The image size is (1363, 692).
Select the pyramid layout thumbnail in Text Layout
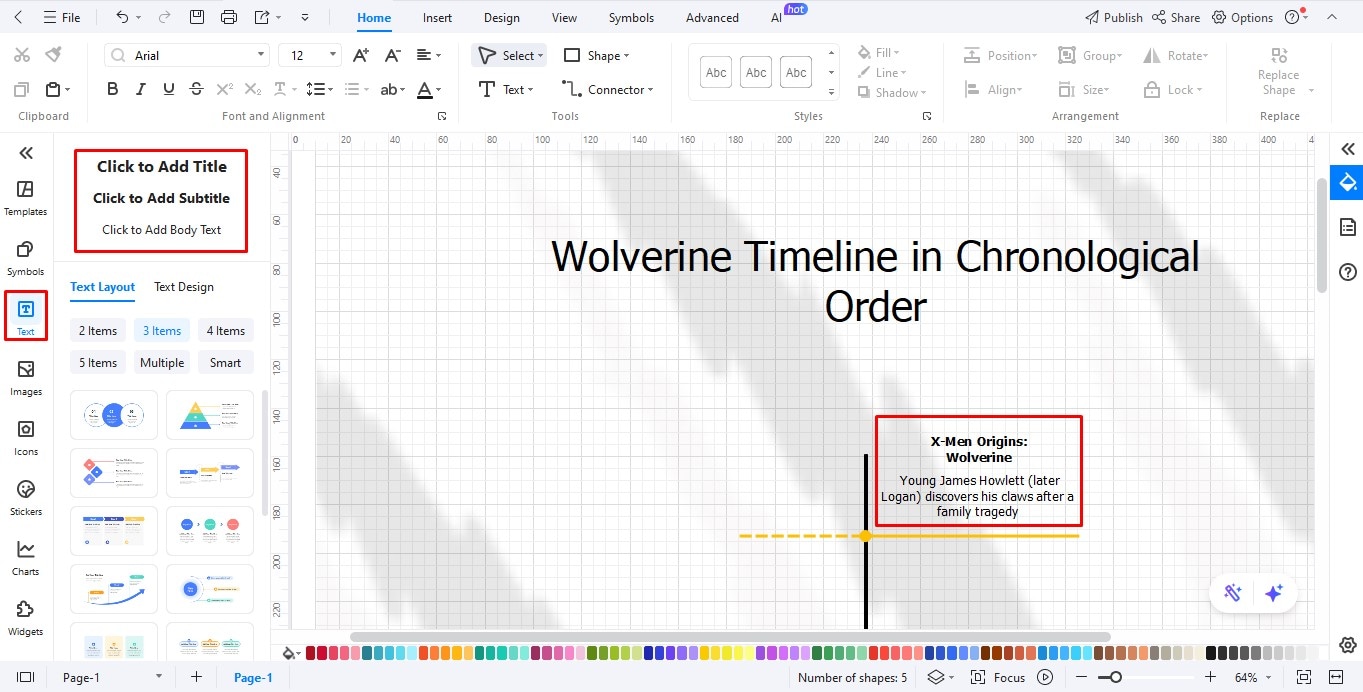pyautogui.click(x=210, y=414)
